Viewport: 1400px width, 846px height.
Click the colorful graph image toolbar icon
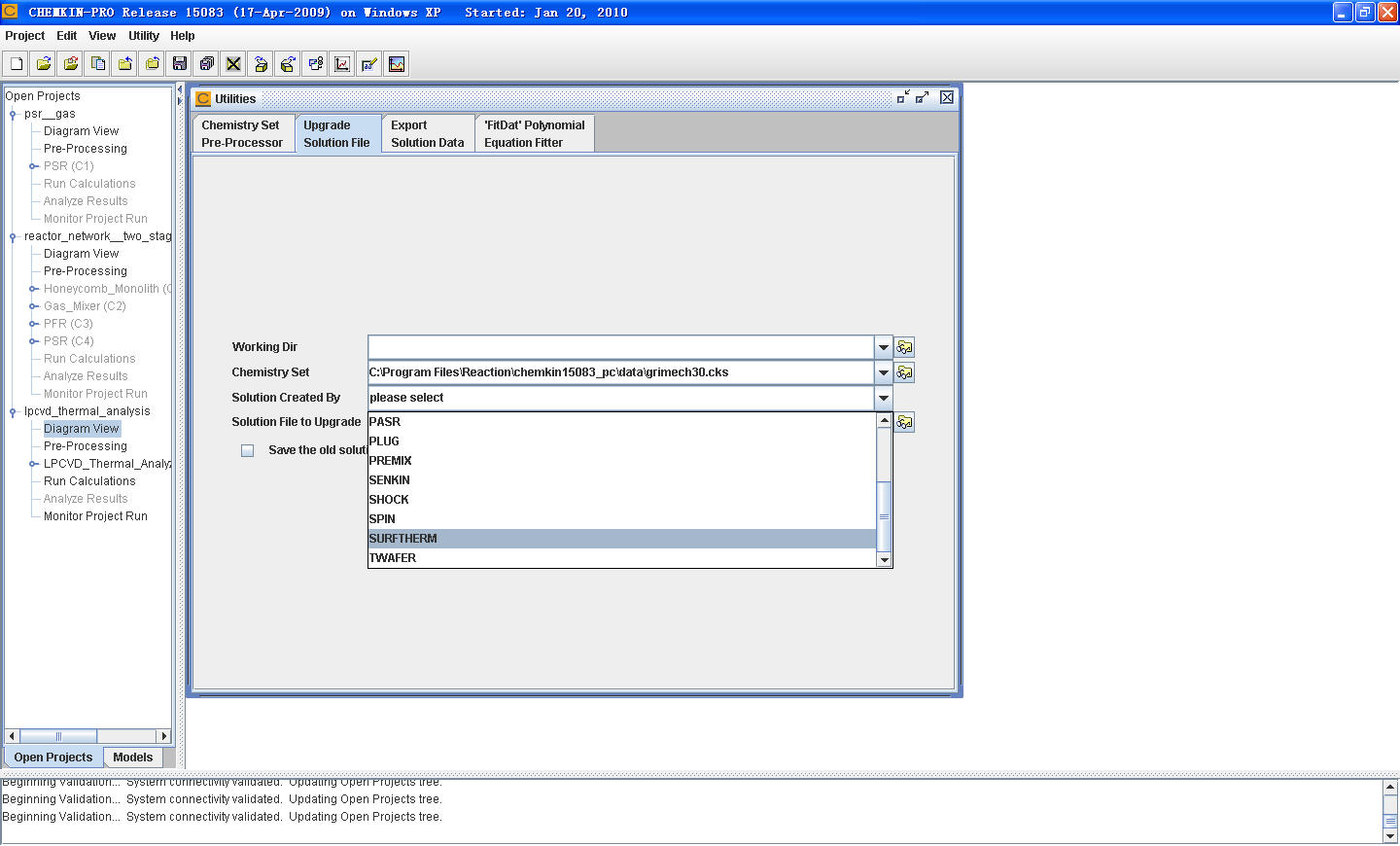click(397, 64)
